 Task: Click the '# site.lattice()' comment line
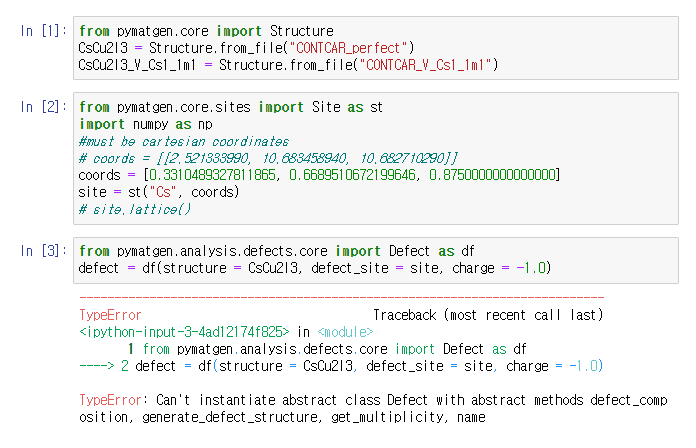[134, 209]
